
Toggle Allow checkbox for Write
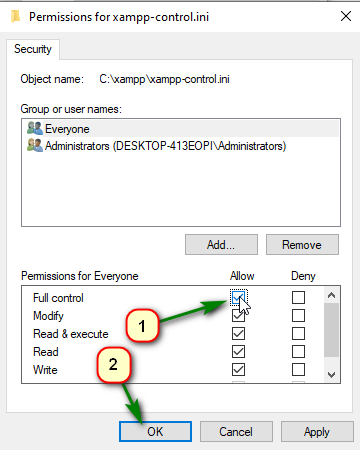(238, 369)
